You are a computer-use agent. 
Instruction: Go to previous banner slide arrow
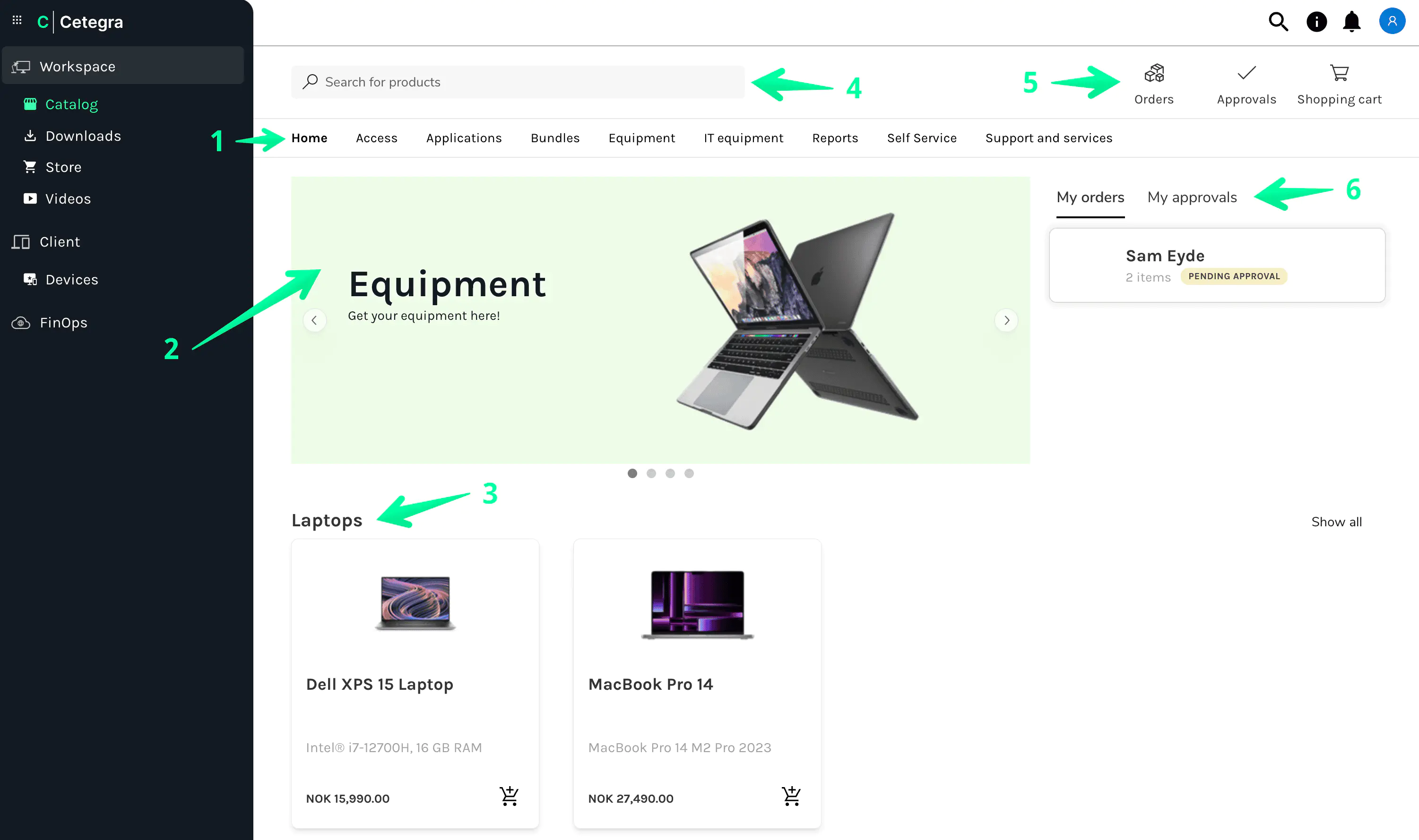click(314, 320)
